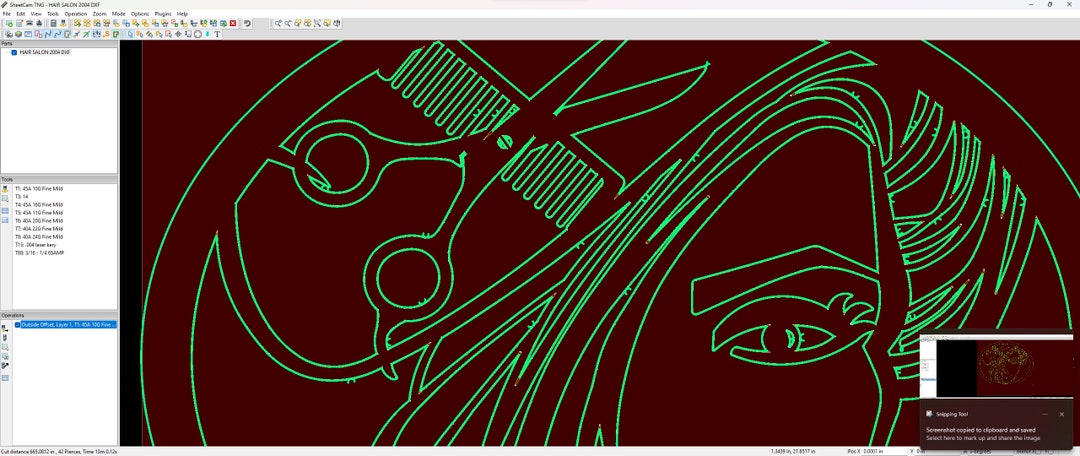Click Snipping Tool markup and share message
The height and width of the screenshot is (456, 1080).
click(983, 437)
